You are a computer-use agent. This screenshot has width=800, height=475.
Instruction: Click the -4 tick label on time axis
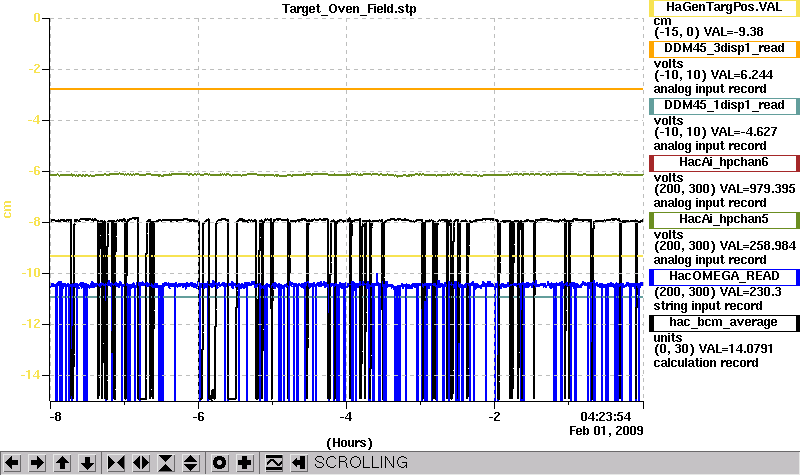click(x=346, y=417)
